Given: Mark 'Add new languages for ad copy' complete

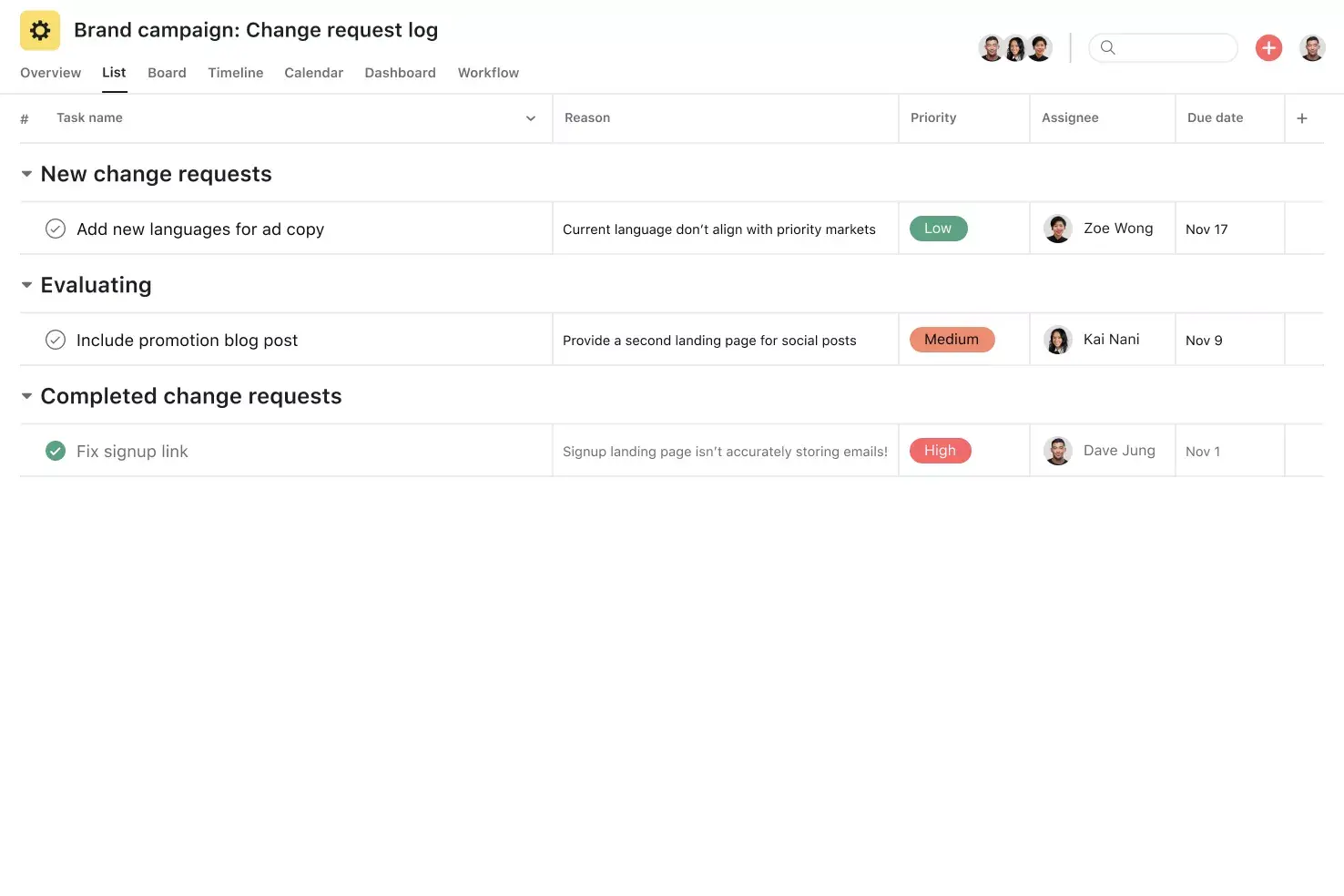Looking at the screenshot, I should point(55,228).
